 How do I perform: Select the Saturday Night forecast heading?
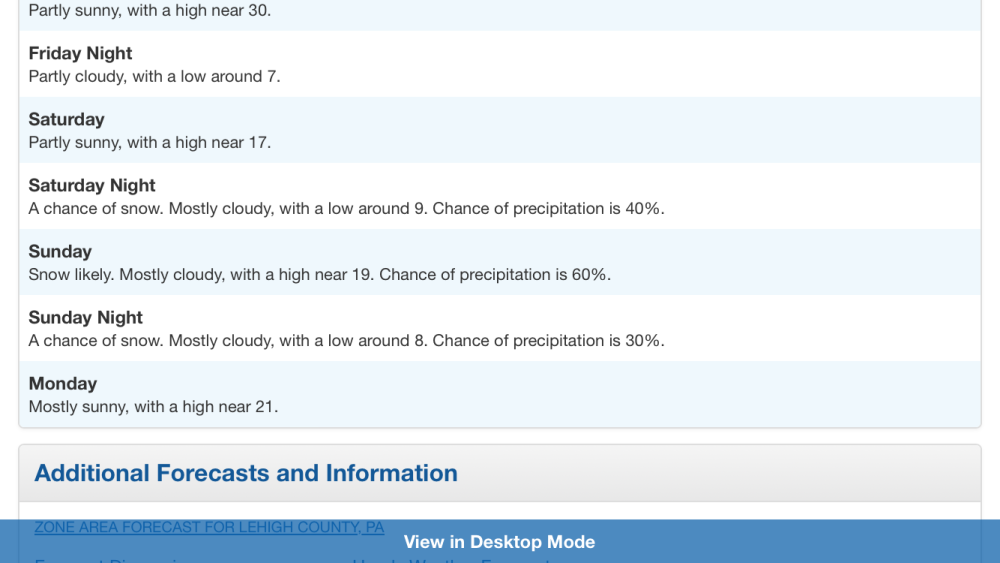click(x=92, y=186)
